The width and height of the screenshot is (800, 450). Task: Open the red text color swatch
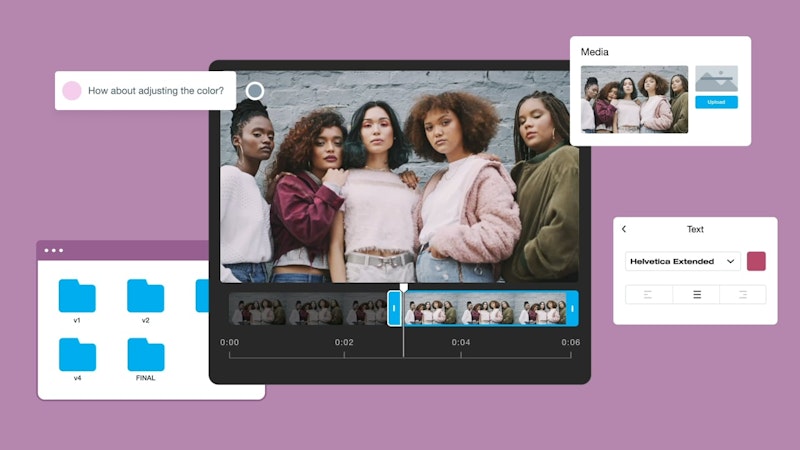756,261
